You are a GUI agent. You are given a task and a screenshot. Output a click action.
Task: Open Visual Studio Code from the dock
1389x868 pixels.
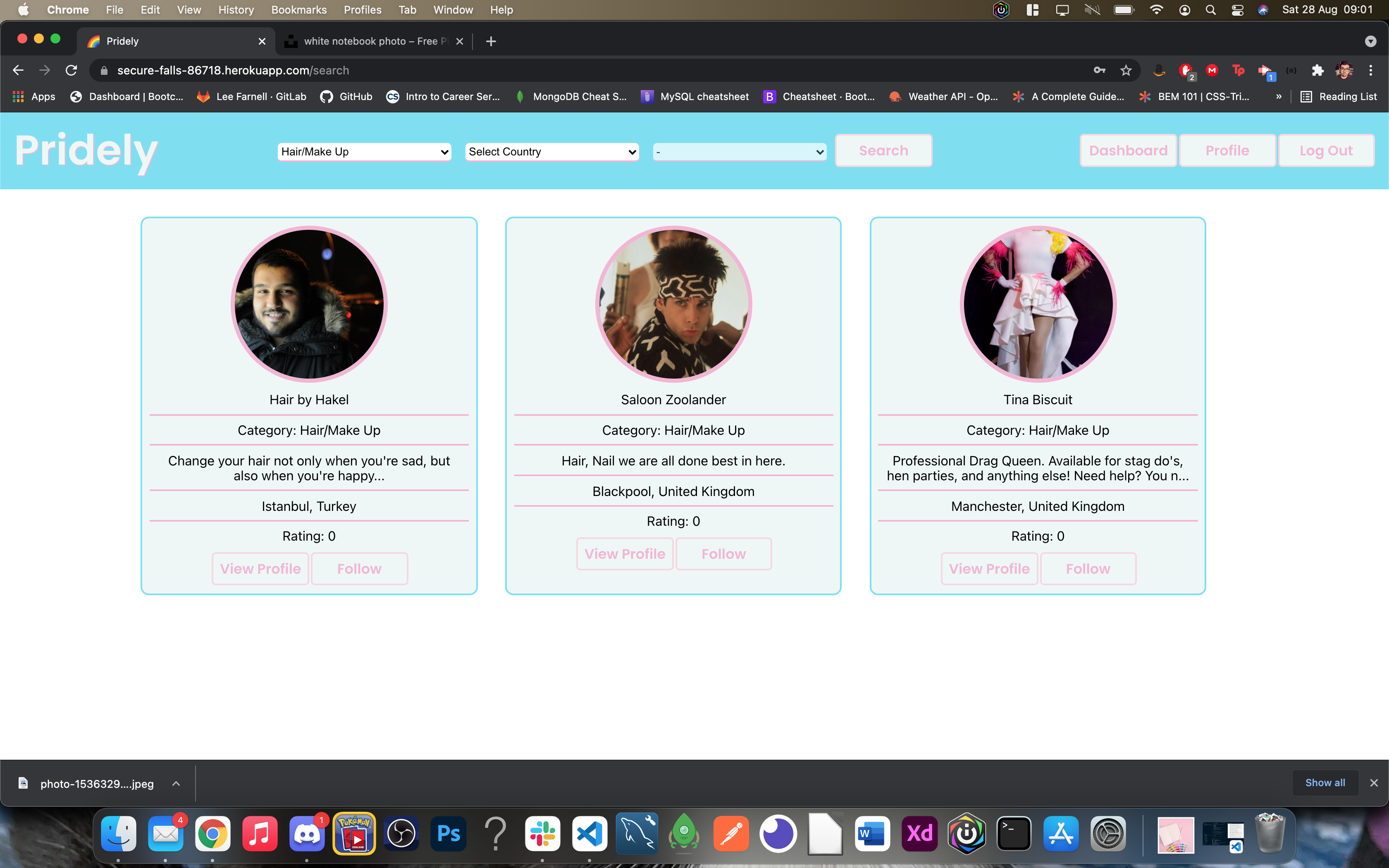589,834
